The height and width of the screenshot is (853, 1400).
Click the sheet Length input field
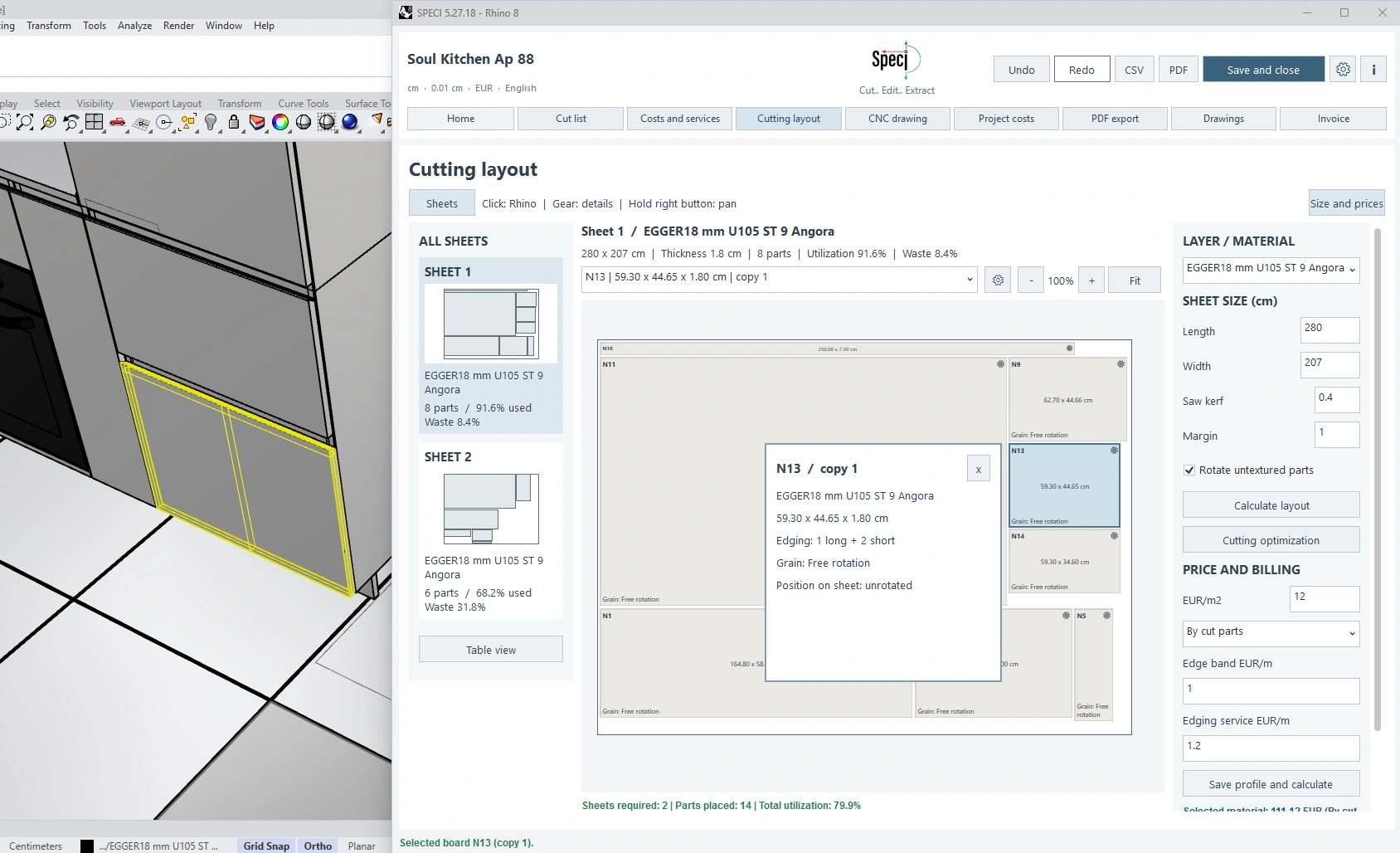[x=1330, y=329]
